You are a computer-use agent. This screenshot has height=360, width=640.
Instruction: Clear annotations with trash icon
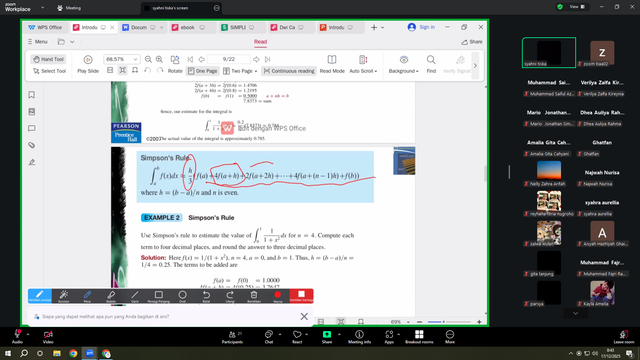(x=254, y=296)
